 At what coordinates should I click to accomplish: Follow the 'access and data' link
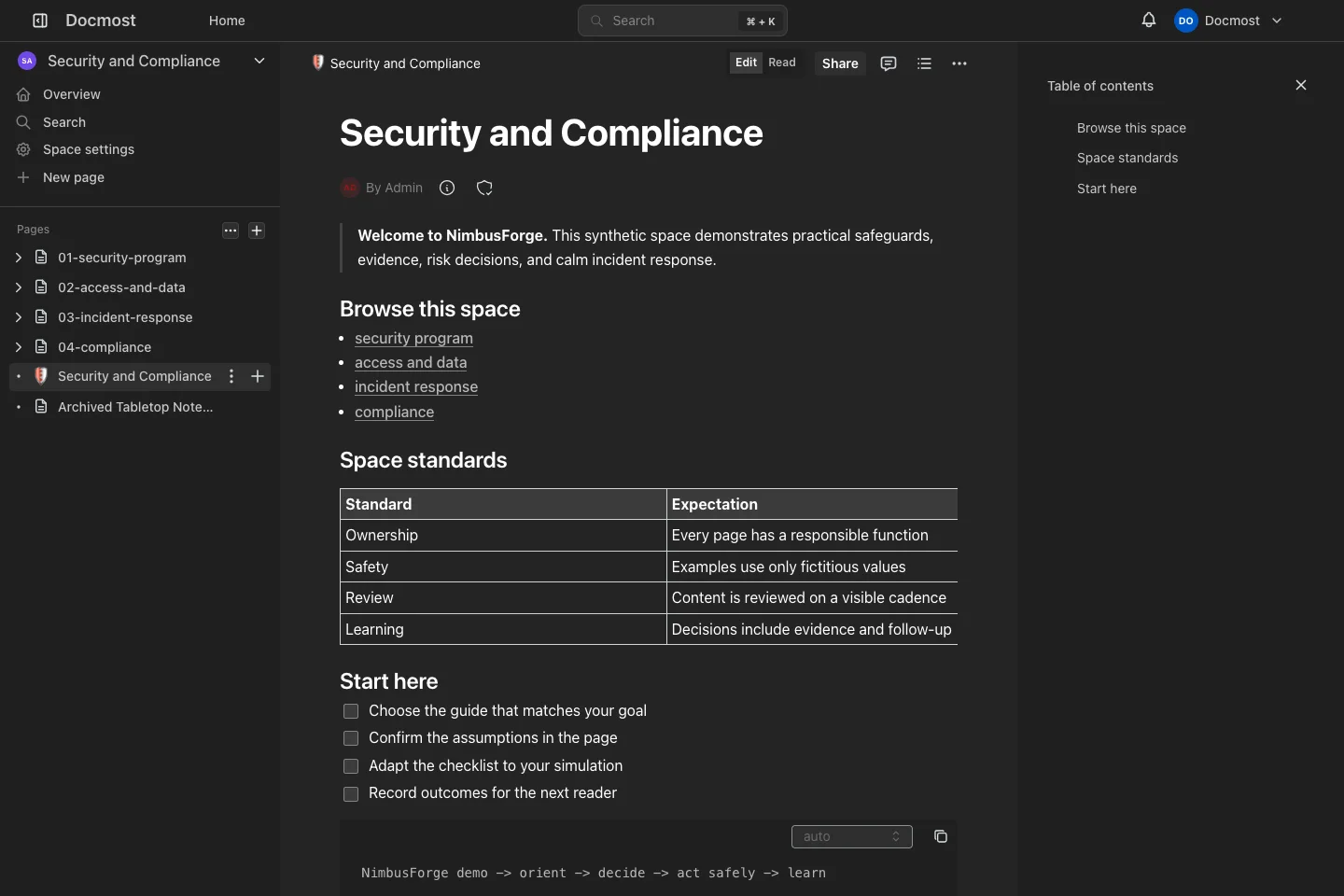411,362
